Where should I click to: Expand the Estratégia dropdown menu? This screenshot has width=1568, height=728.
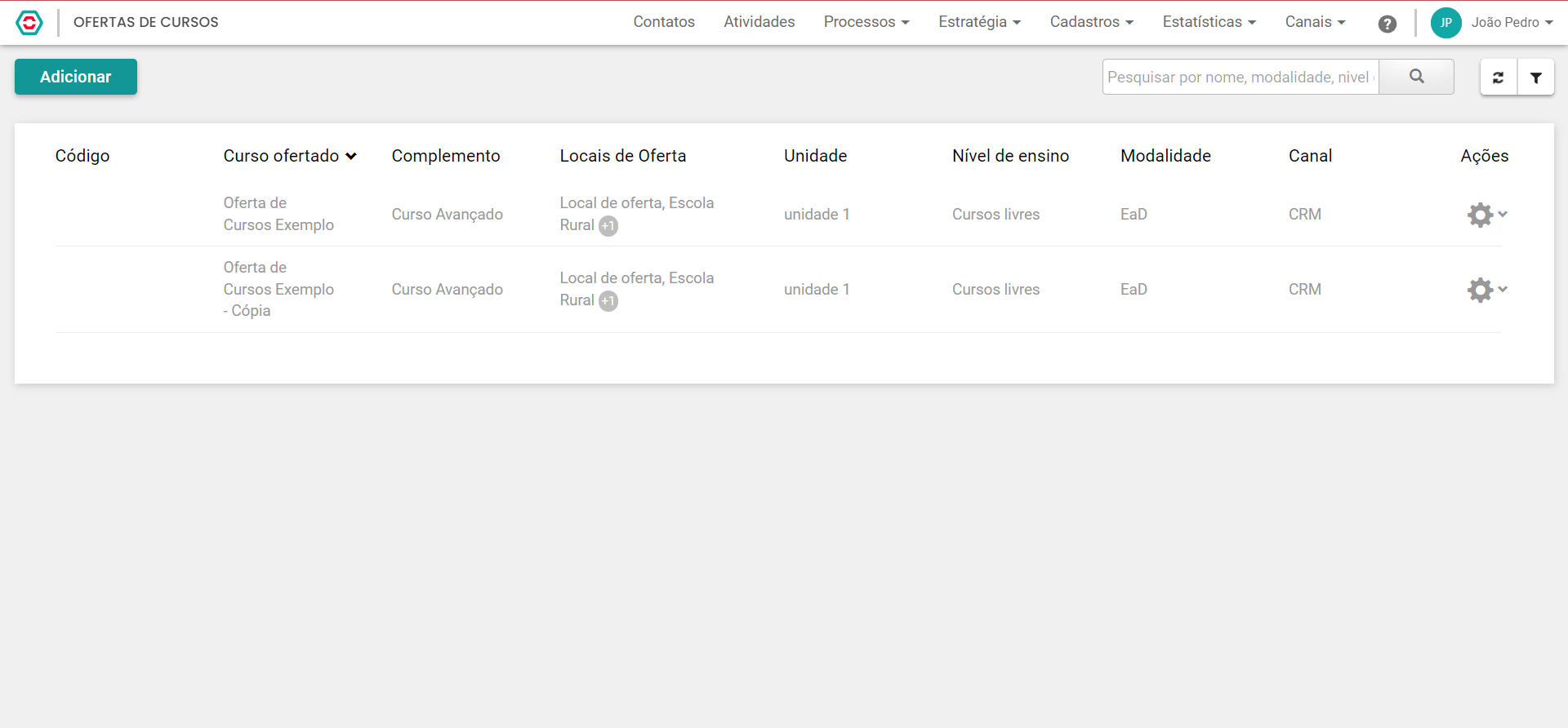[x=980, y=22]
